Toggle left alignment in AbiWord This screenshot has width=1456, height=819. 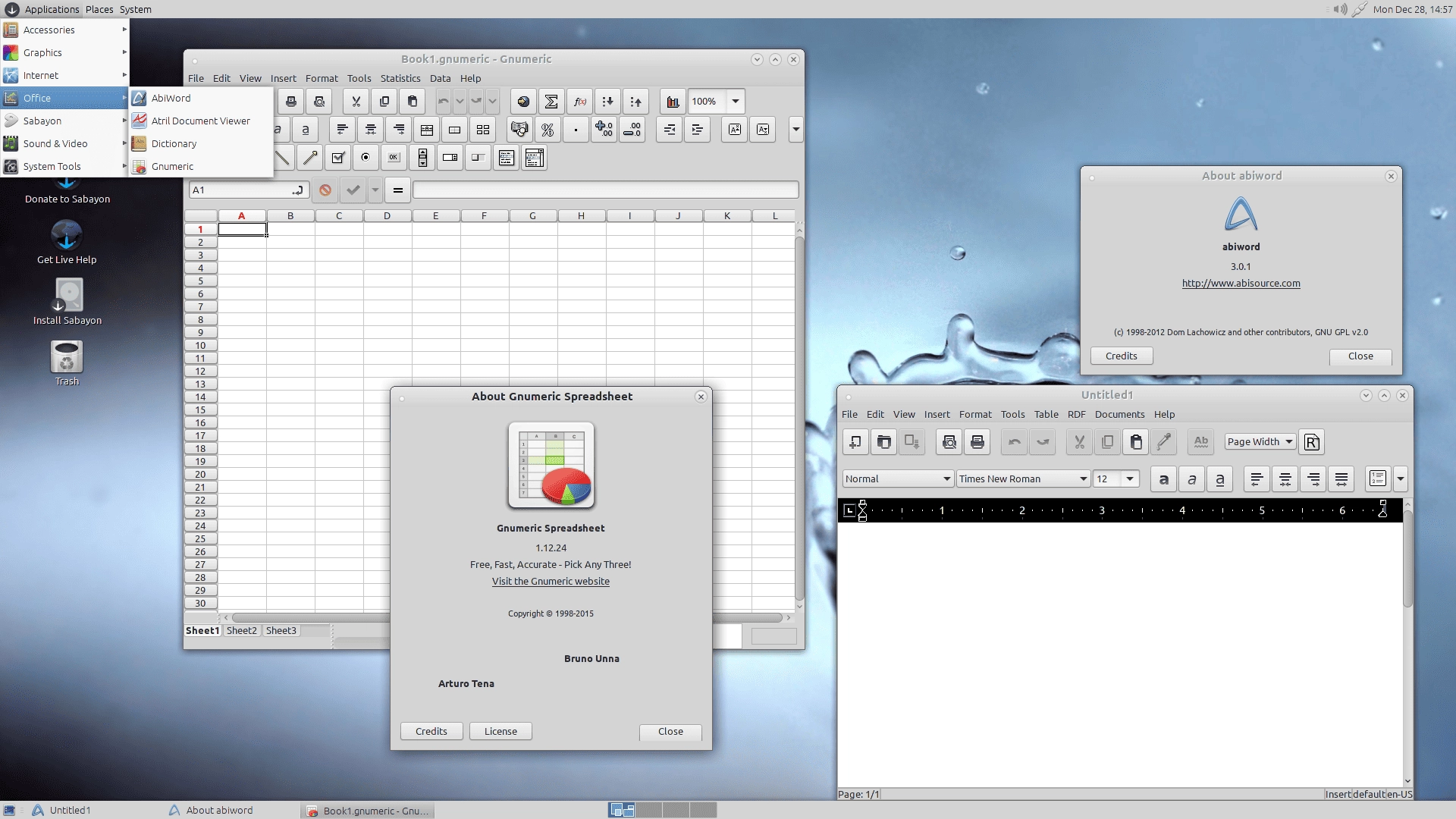(1257, 479)
